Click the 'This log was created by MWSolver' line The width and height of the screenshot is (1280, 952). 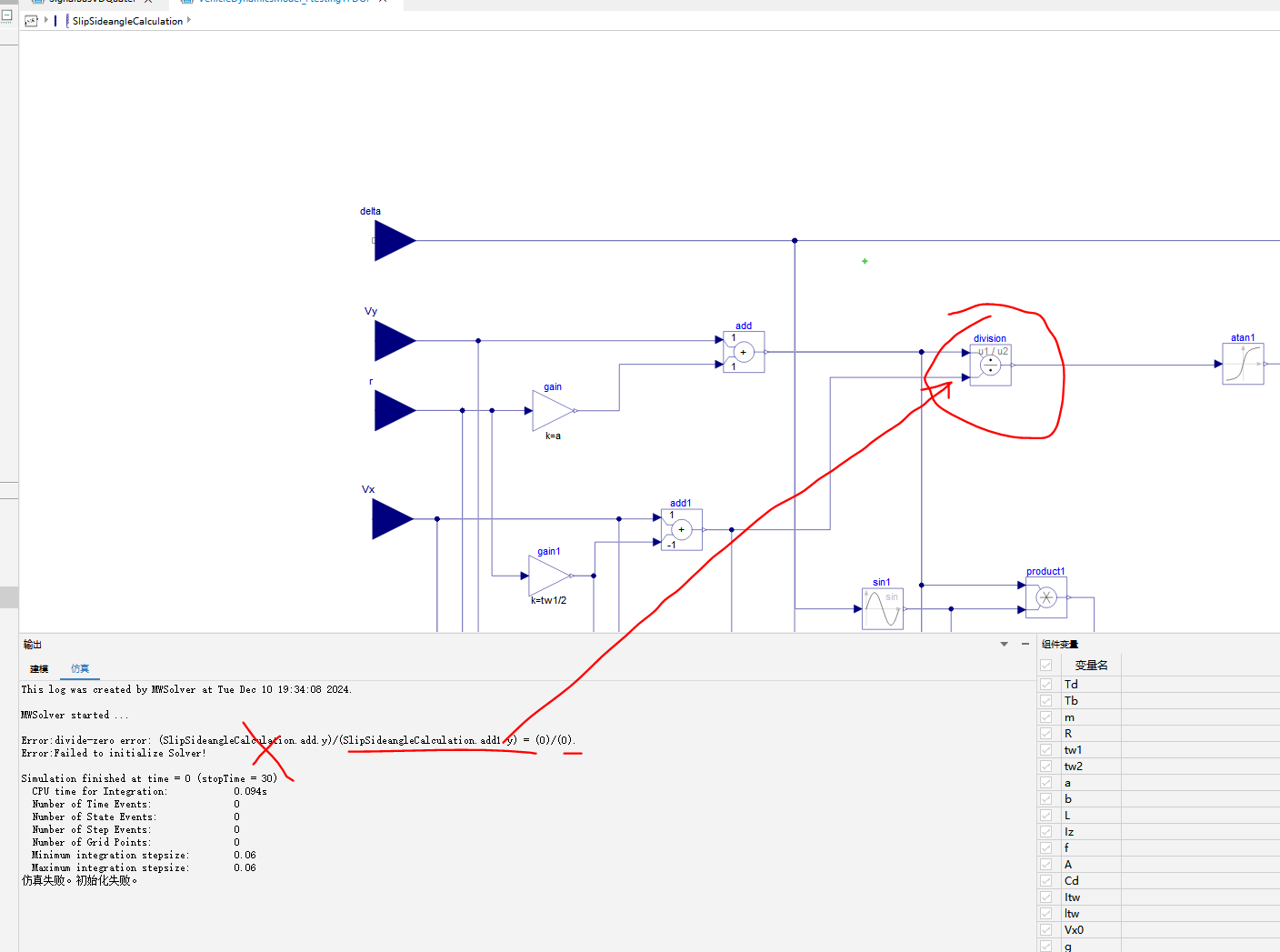(186, 690)
